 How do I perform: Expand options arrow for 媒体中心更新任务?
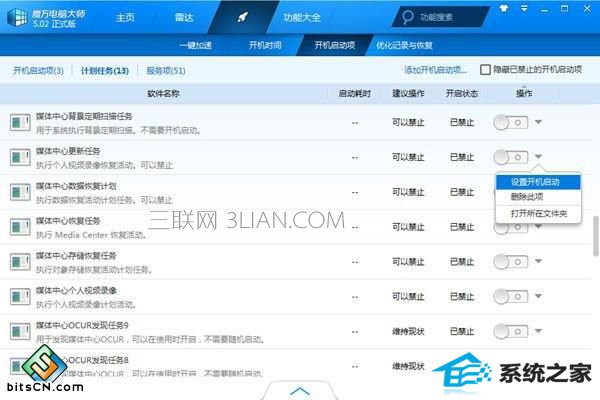click(x=538, y=157)
